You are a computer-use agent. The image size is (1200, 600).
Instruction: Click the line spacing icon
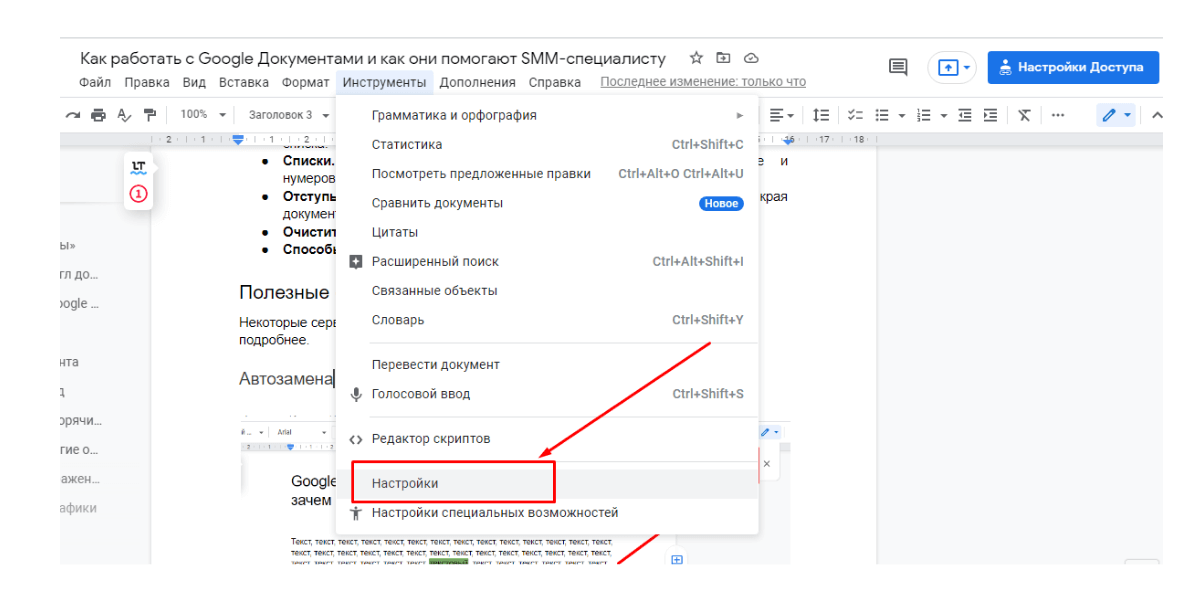(821, 115)
